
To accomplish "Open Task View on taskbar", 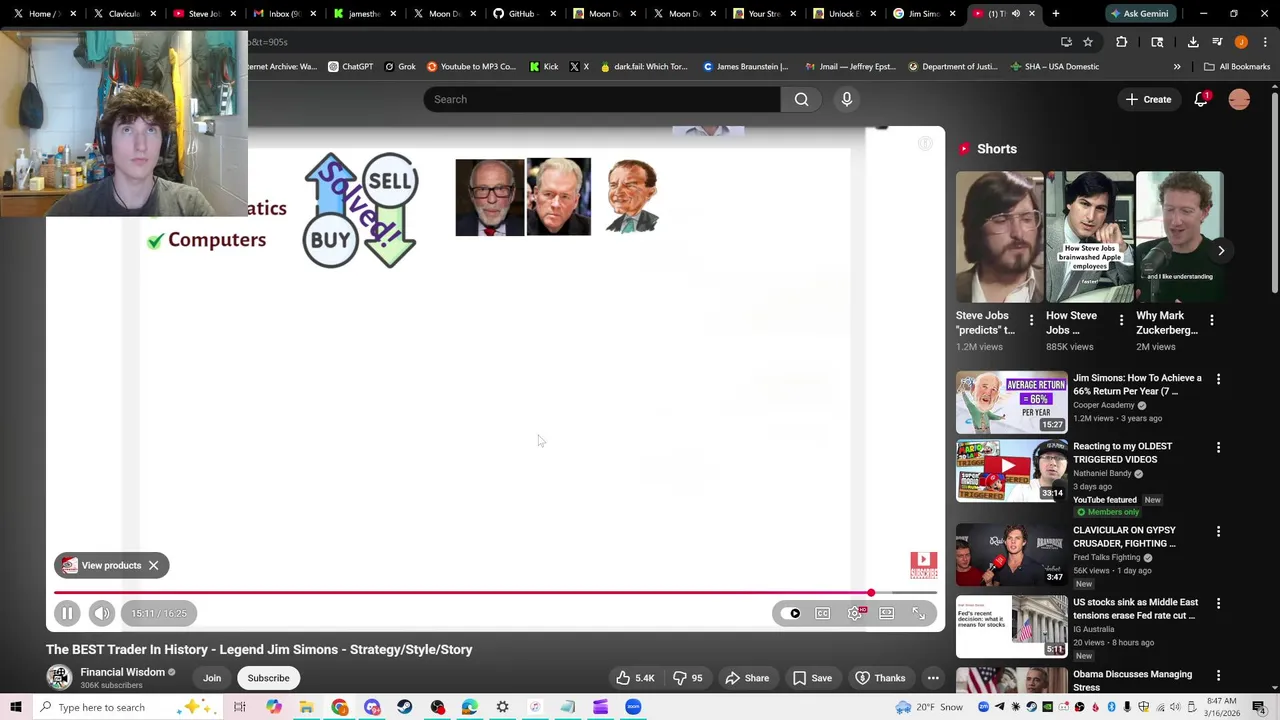I will pyautogui.click(x=240, y=707).
